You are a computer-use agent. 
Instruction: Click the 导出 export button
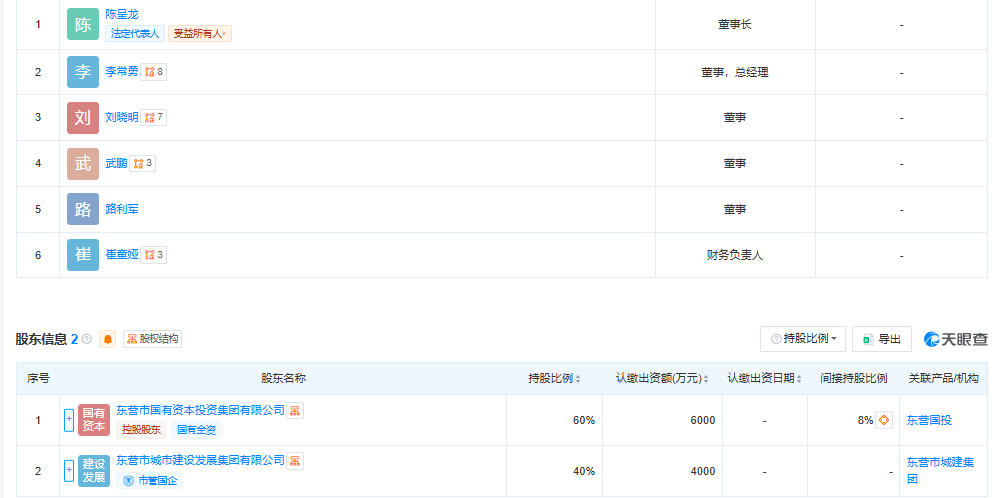point(882,339)
